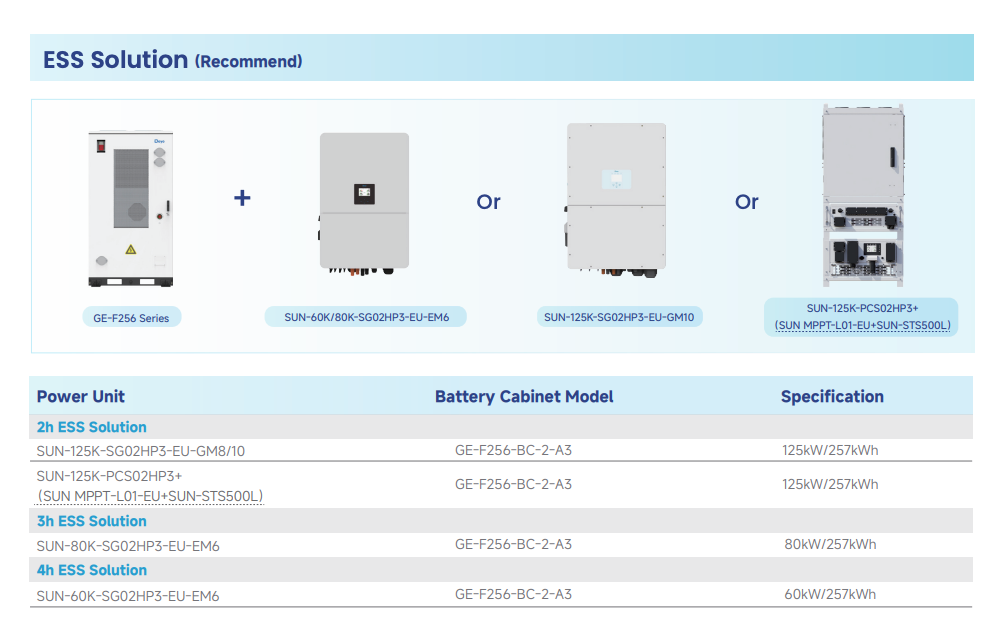Click the underlined (SUN MPPT-L01-EU+SUN-STS500L) table text
Image resolution: width=1002 pixels, height=628 pixels.
click(150, 496)
